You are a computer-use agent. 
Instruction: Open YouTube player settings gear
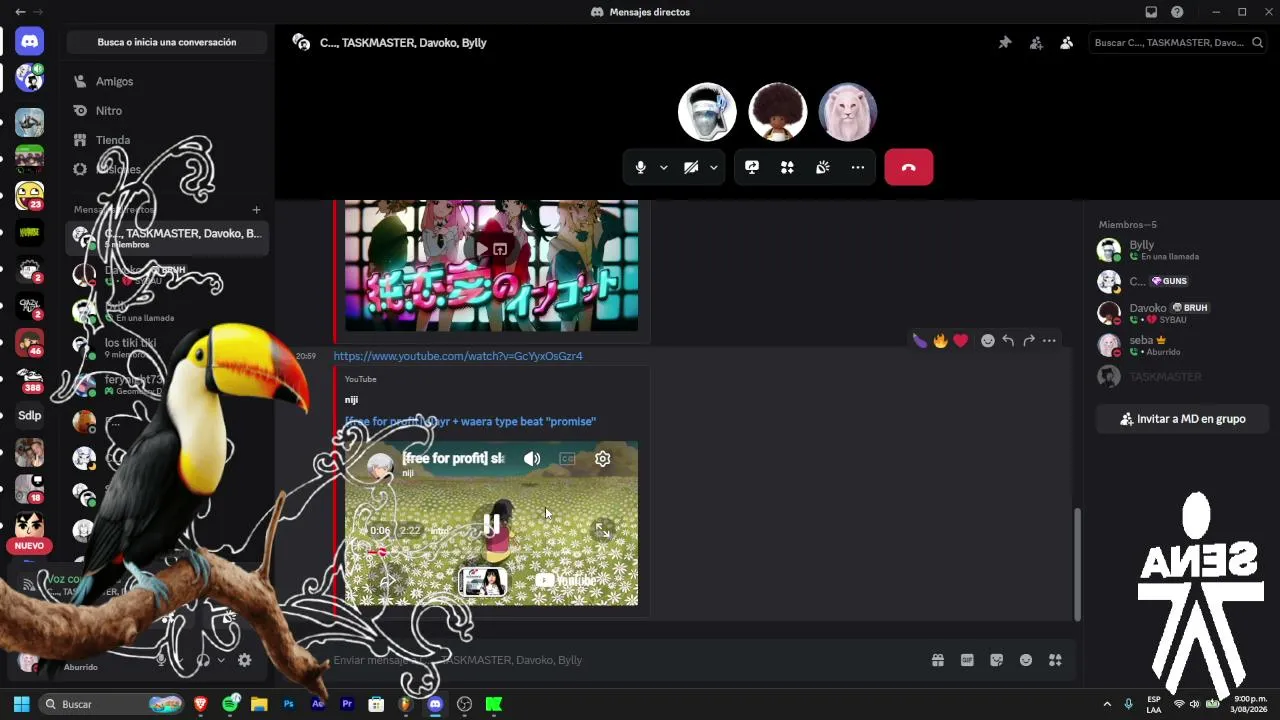coord(602,459)
